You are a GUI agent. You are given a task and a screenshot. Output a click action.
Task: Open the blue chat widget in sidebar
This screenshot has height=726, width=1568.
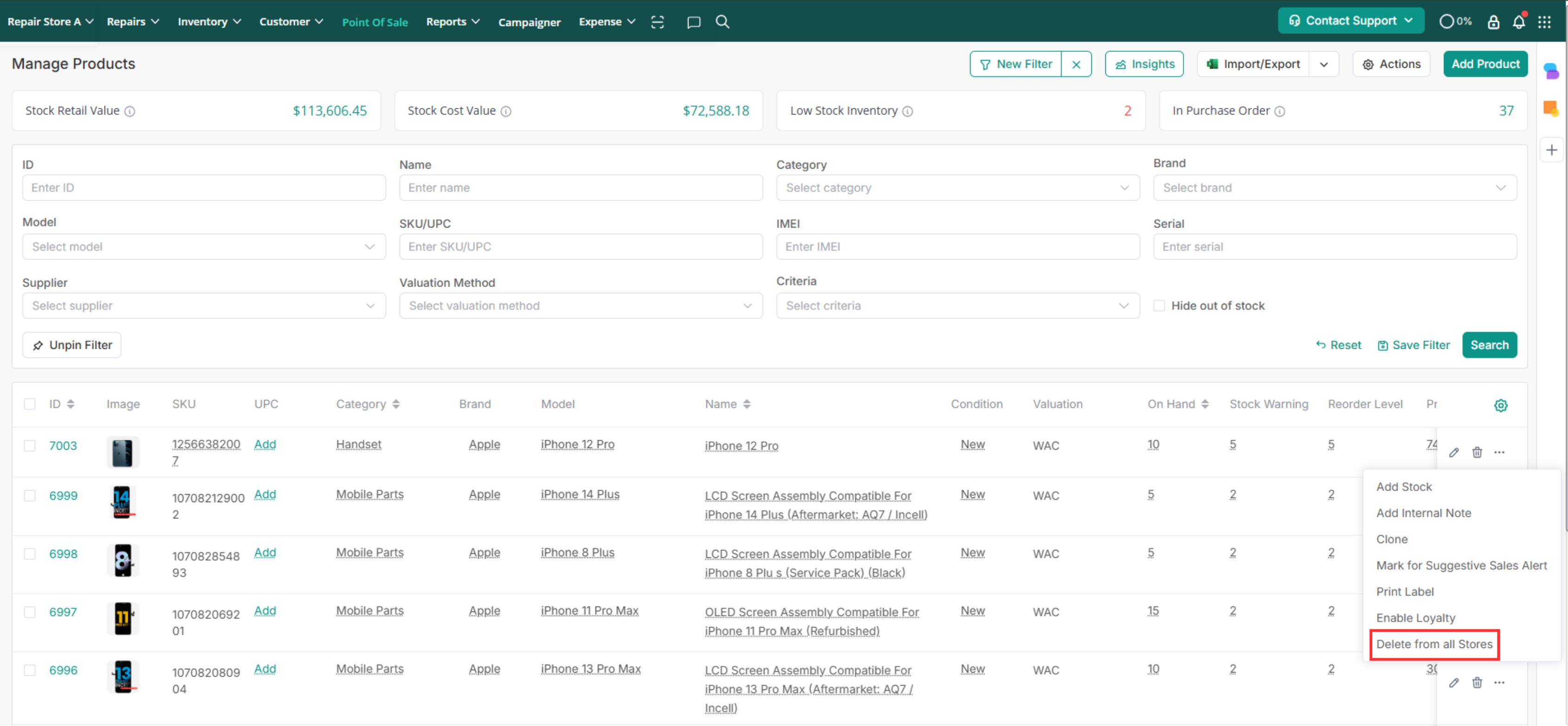(1551, 71)
